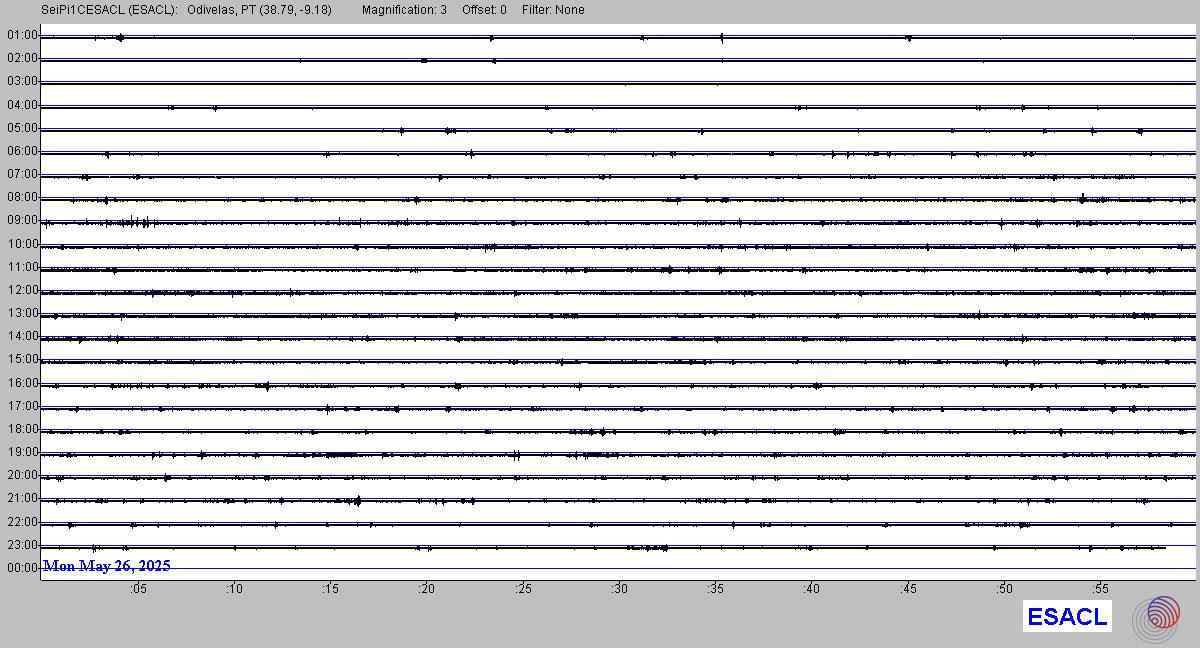Click the 16:00 hour label

pyautogui.click(x=22, y=383)
